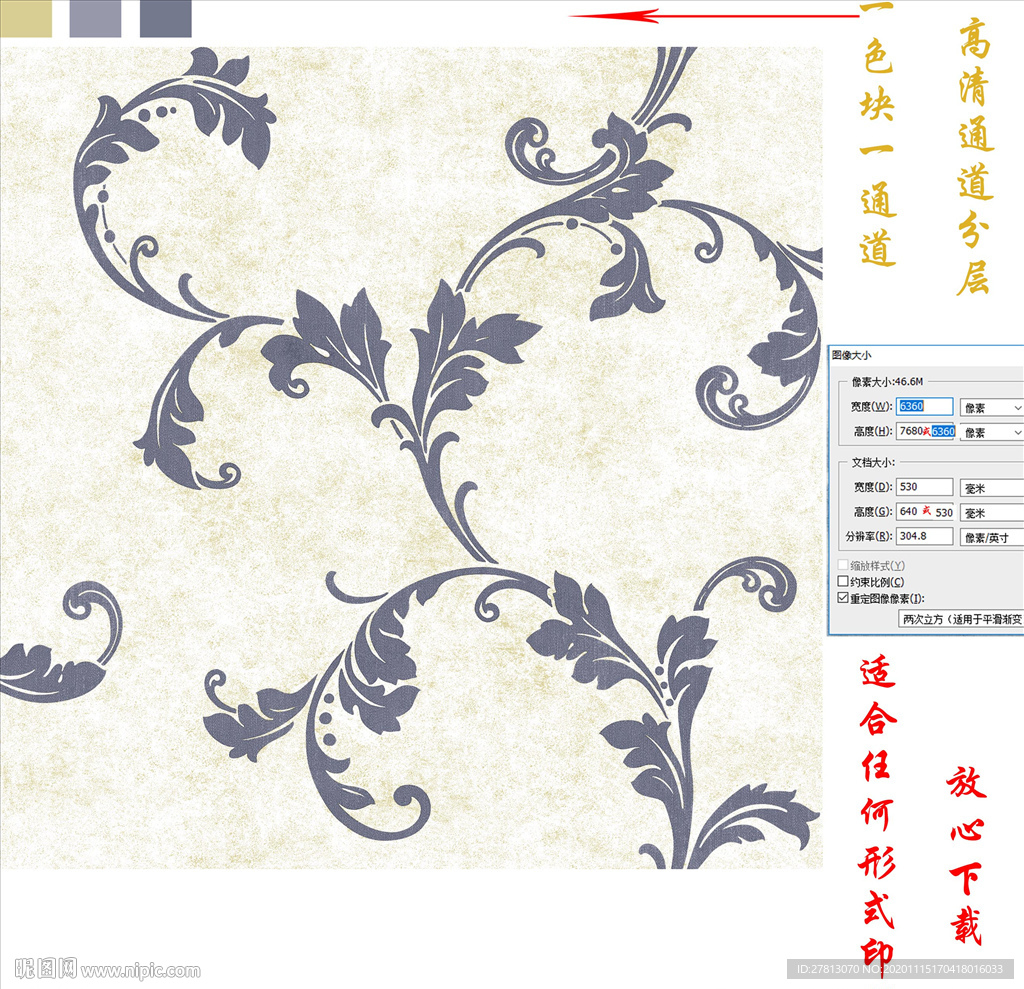Toggle the 约束比例 checkbox
This screenshot has width=1024, height=989.
pos(843,581)
